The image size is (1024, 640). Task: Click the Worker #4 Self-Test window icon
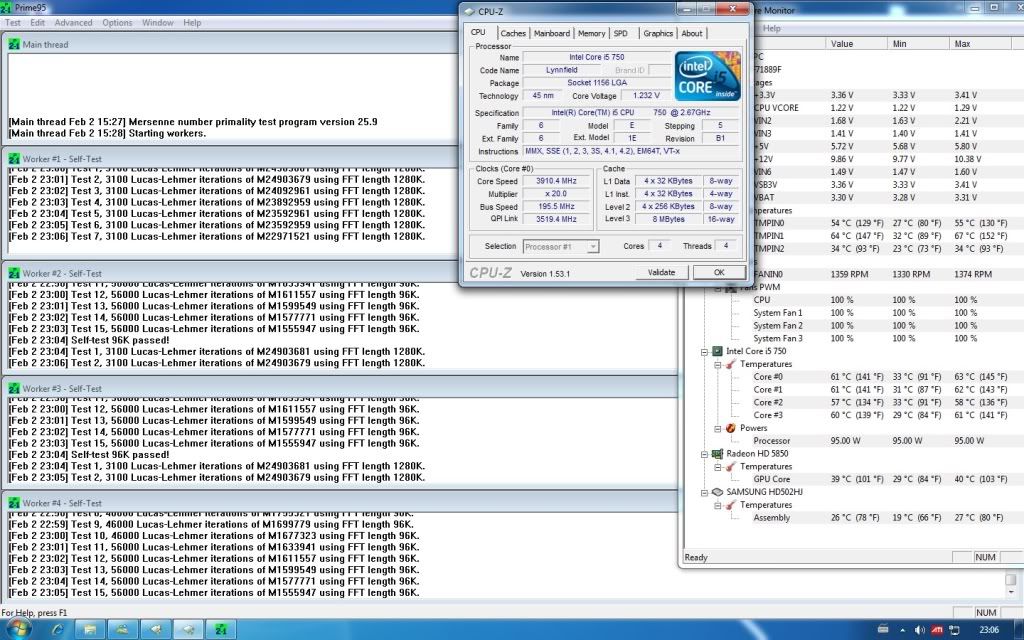[x=14, y=504]
